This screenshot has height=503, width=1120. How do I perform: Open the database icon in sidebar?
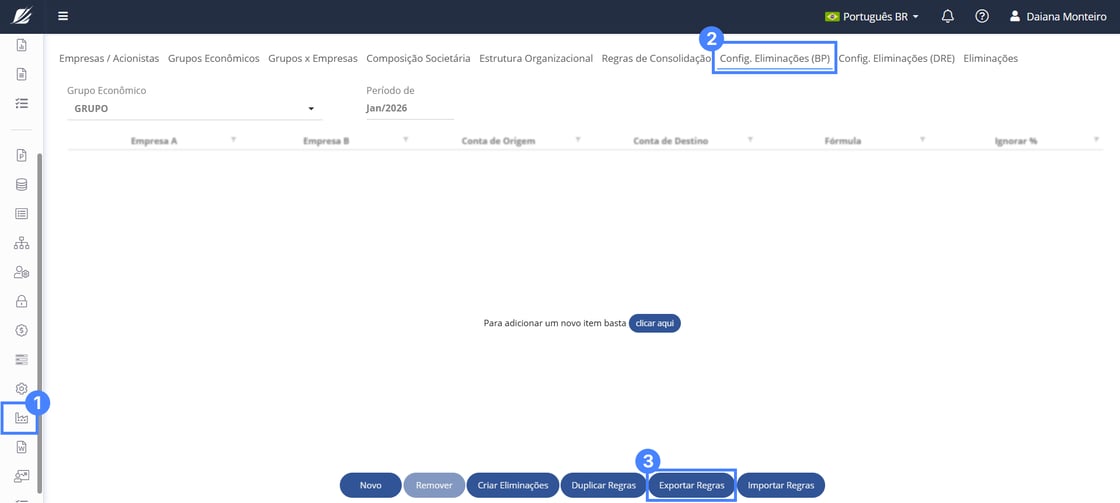coord(21,185)
